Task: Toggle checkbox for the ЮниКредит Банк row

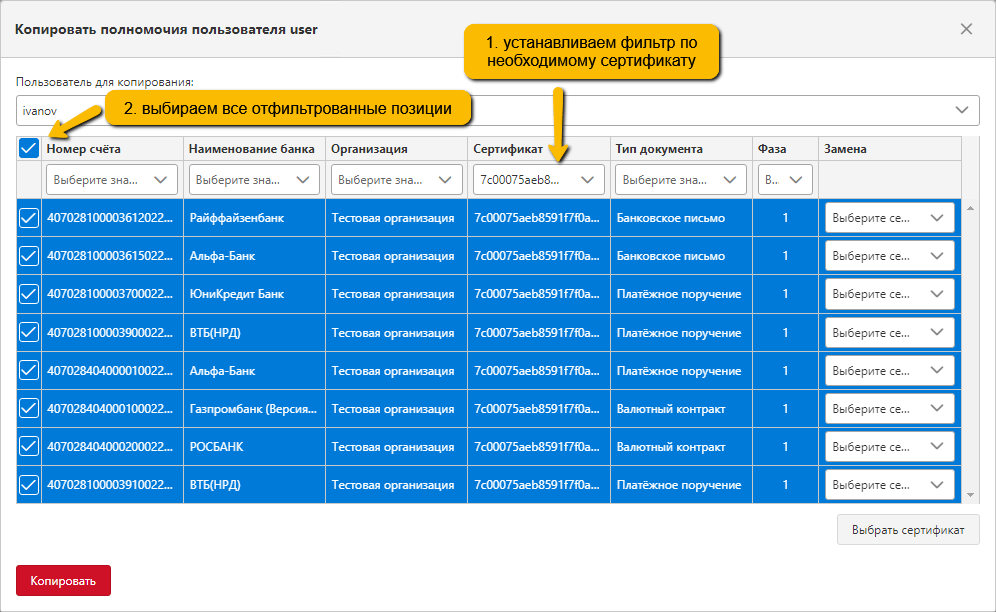Action: pyautogui.click(x=29, y=294)
